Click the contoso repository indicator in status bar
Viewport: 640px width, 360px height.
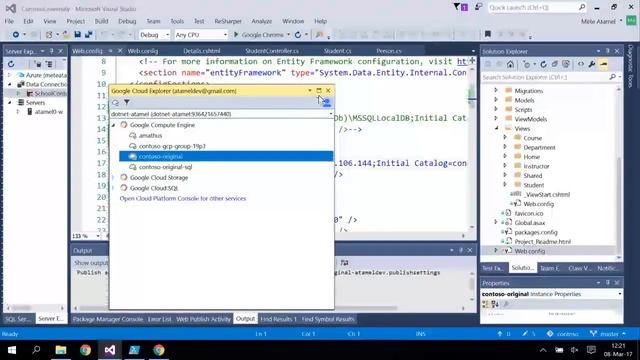pos(562,334)
